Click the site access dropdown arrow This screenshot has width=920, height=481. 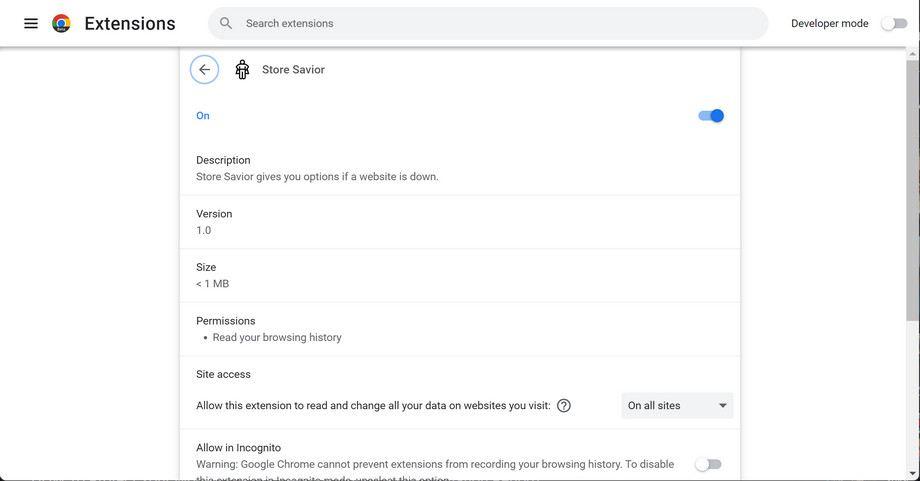723,405
